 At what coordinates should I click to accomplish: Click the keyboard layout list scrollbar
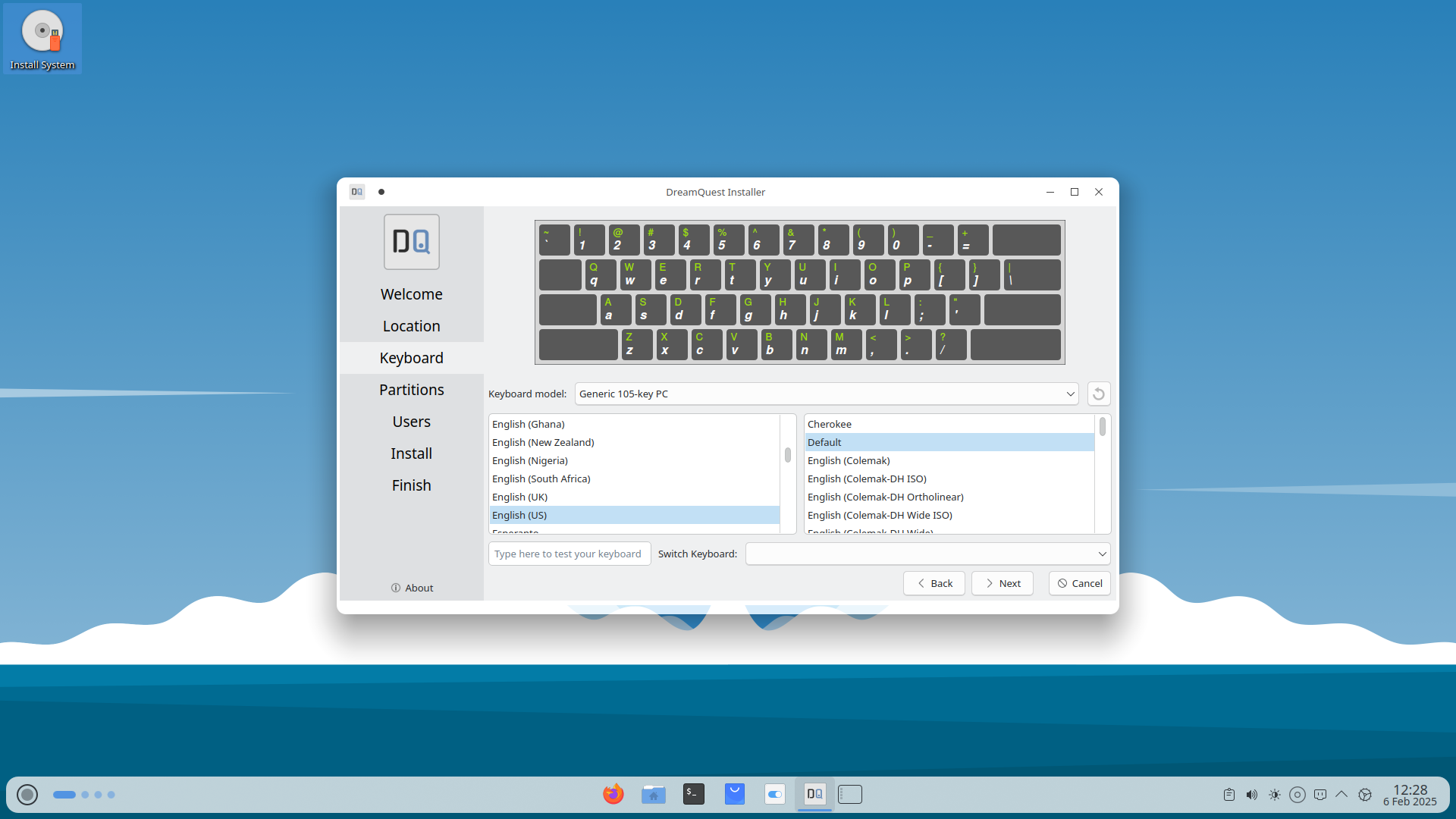pyautogui.click(x=787, y=455)
